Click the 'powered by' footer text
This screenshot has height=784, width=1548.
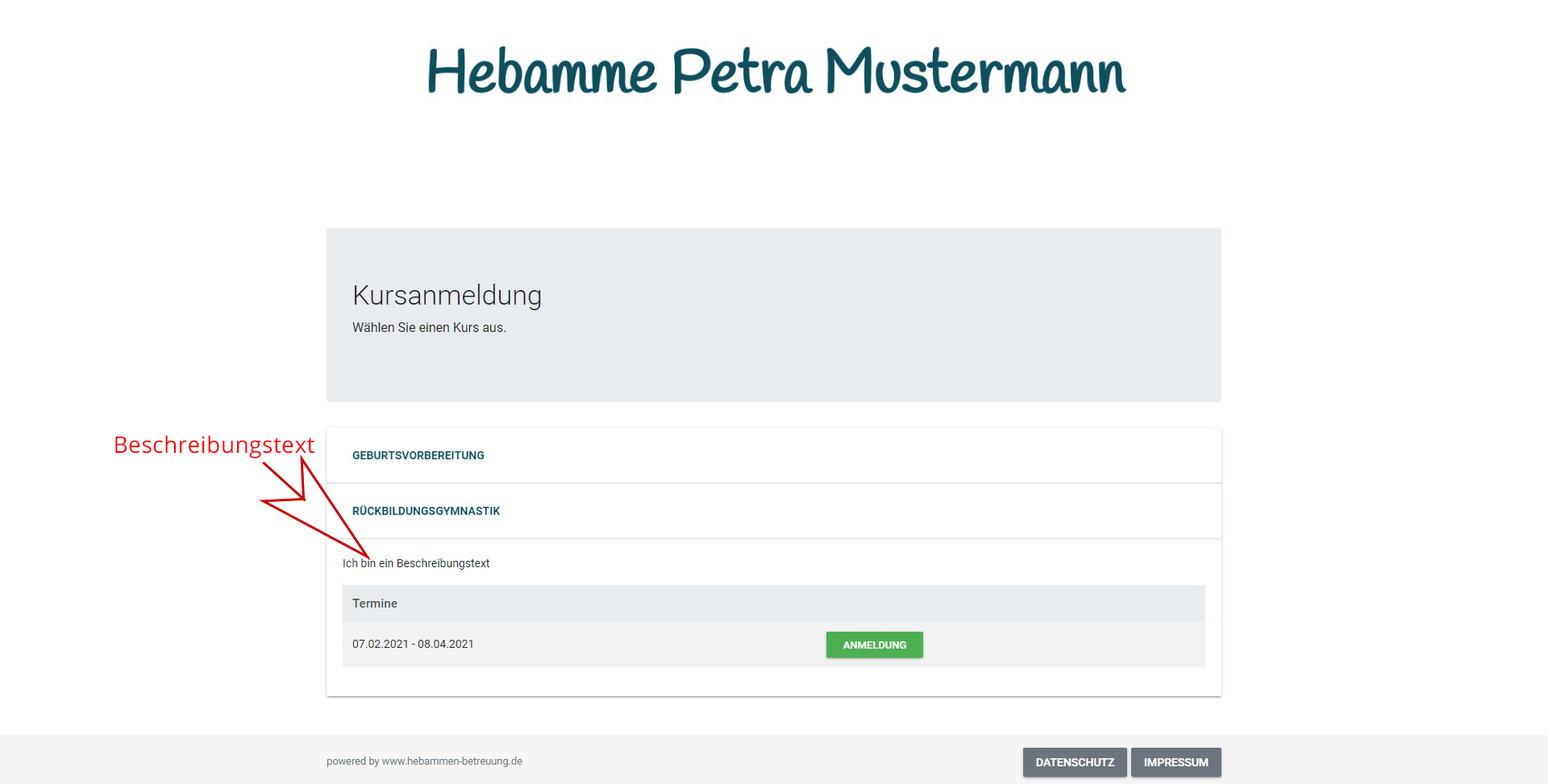click(352, 761)
